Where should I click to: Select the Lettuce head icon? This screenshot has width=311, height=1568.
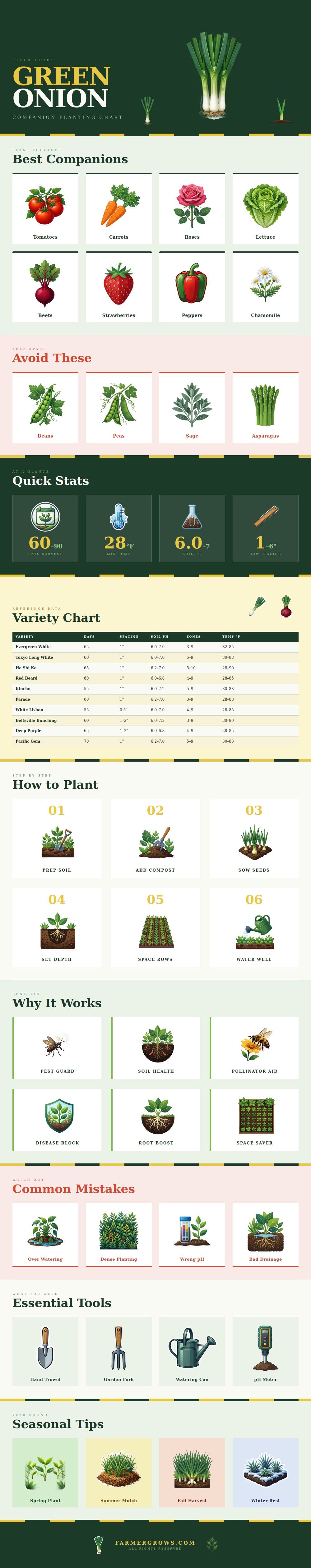click(x=265, y=206)
